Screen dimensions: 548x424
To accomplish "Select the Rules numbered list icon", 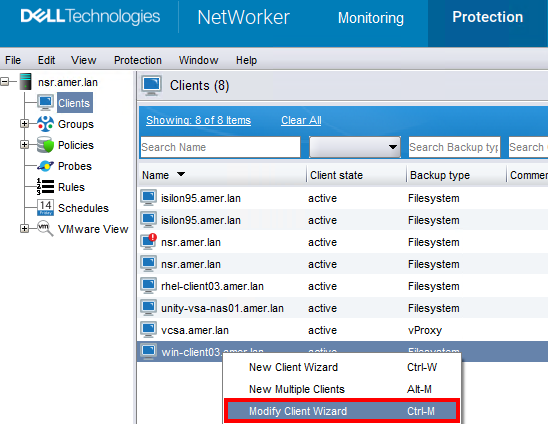I will pos(45,187).
